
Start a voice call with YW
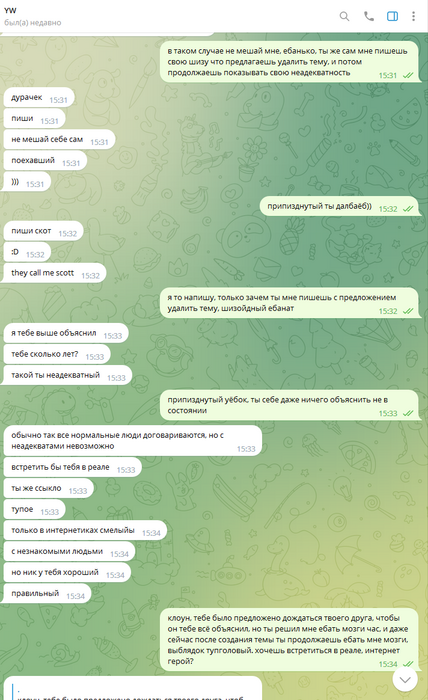pyautogui.click(x=369, y=17)
